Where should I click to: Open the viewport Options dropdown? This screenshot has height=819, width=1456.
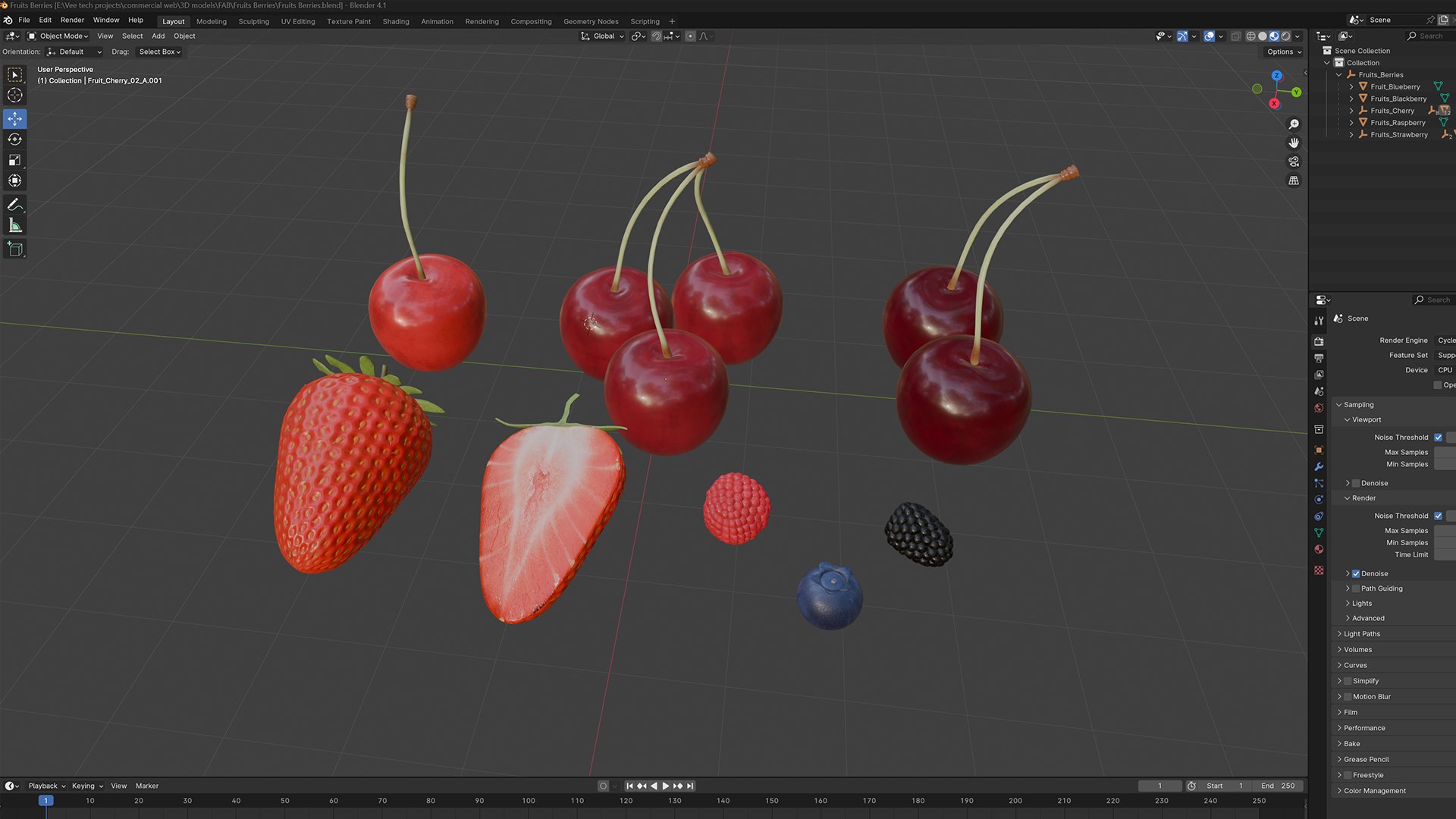coord(1284,52)
